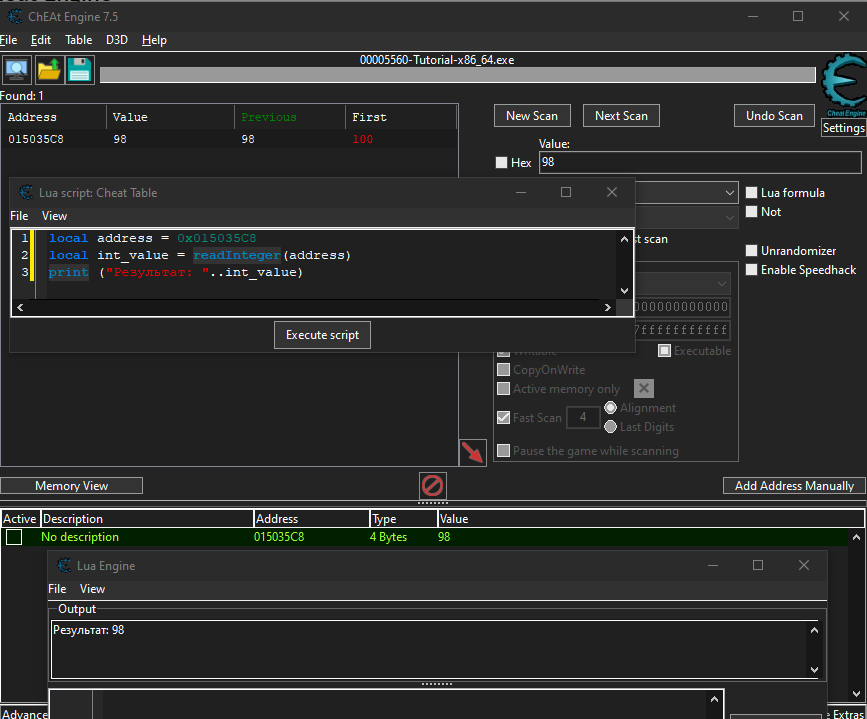The image size is (867, 719).
Task: Click the scan Value input field
Action: [x=700, y=162]
